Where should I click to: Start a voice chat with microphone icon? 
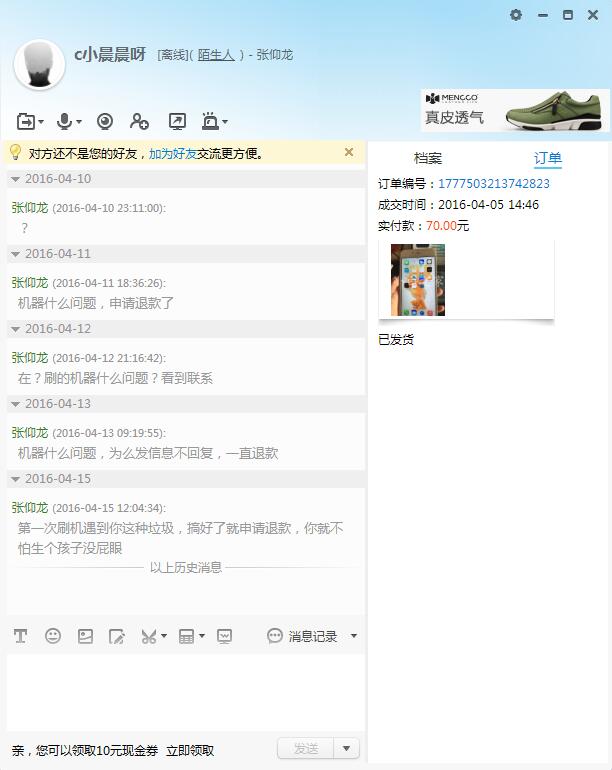[64, 121]
